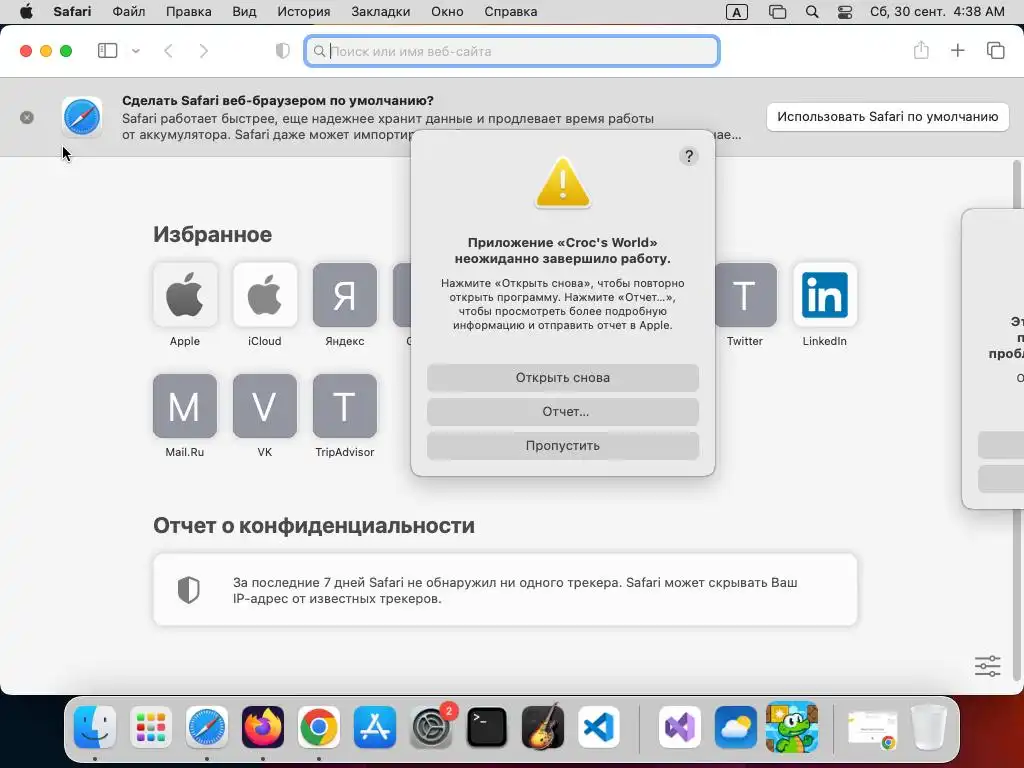1024x768 pixels.
Task: Open Finder from the Dock
Action: click(95, 727)
